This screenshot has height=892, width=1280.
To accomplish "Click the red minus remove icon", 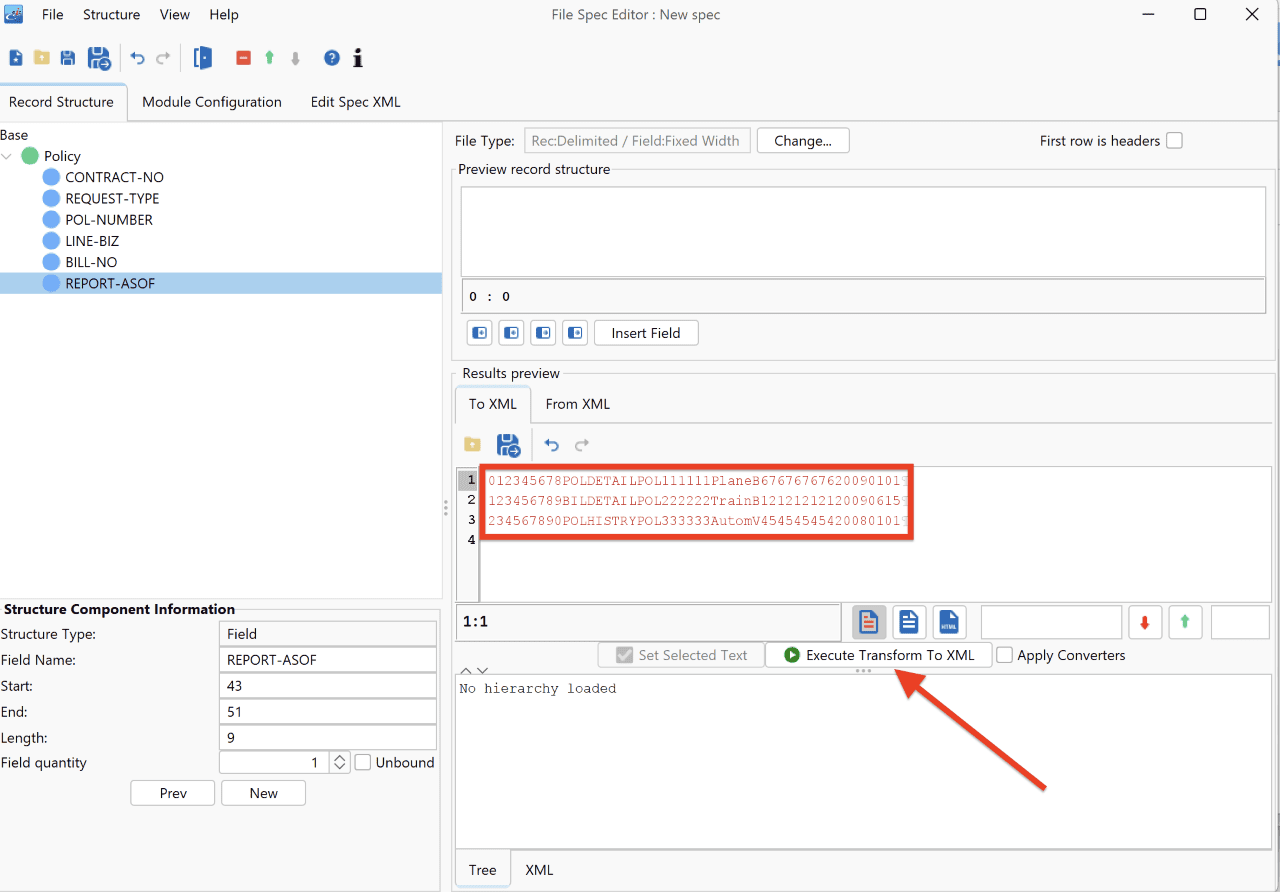I will click(x=243, y=58).
